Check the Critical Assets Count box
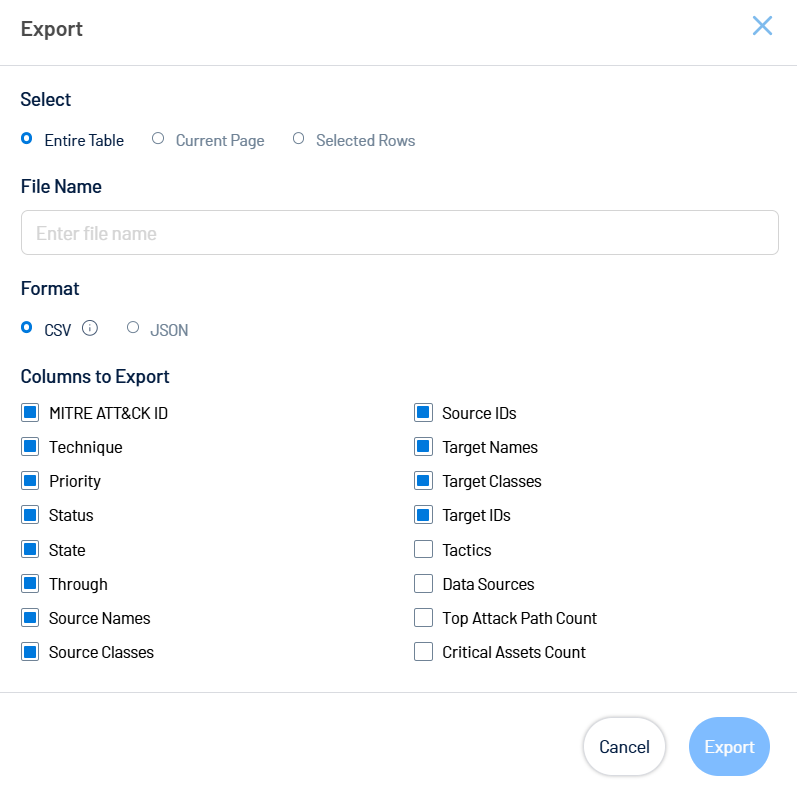 [424, 652]
